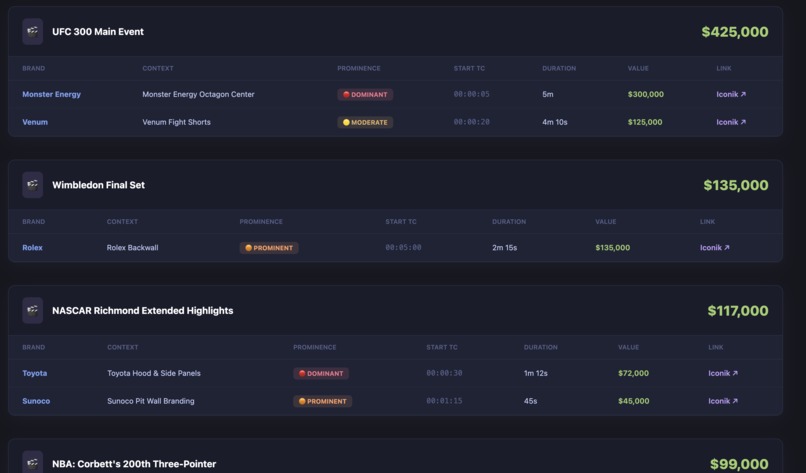Click Monster Energy Octagon Center context cell
Viewport: 806px width, 473px height.
pos(198,94)
